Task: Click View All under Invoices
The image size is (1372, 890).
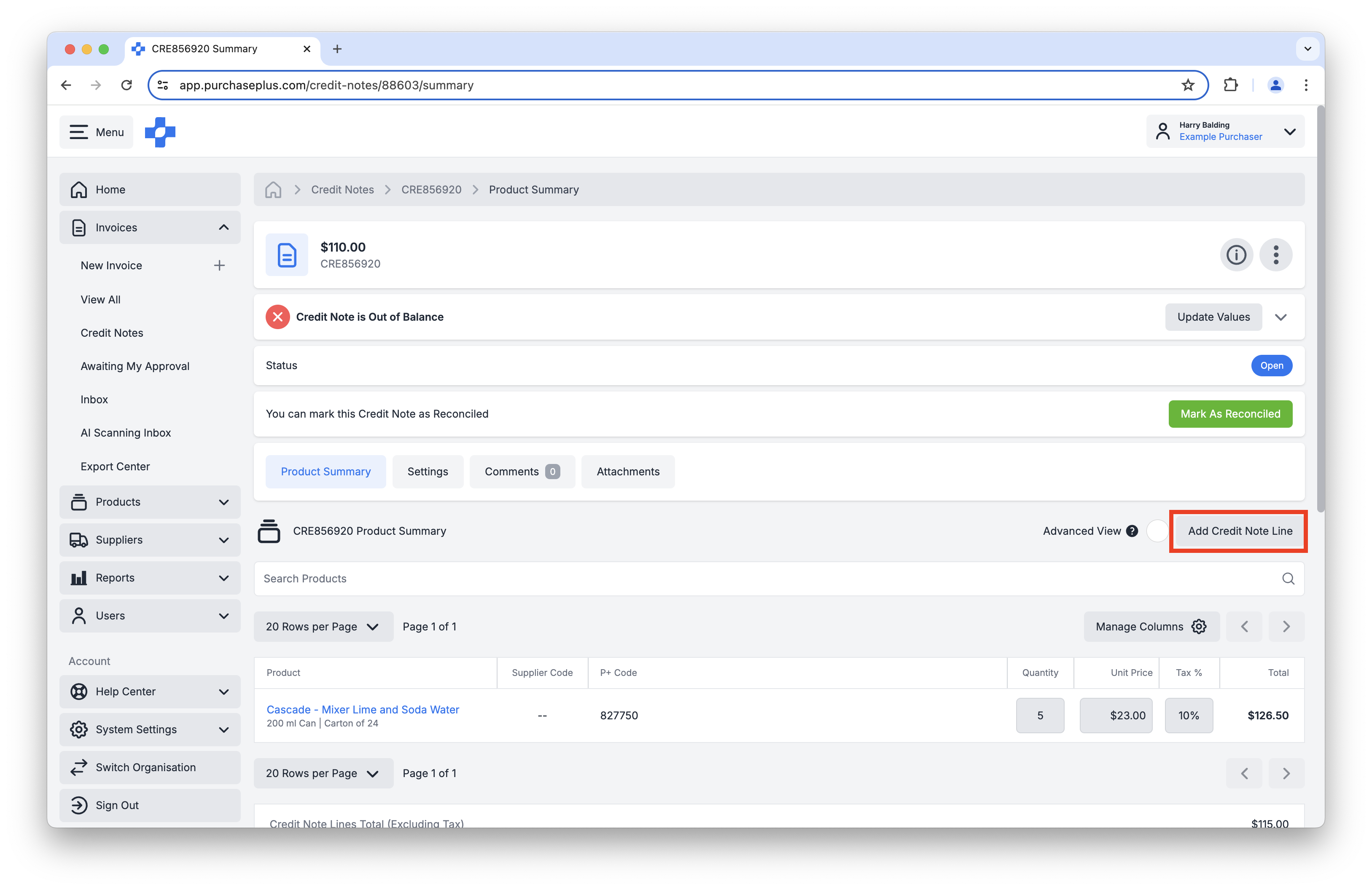Action: (100, 300)
